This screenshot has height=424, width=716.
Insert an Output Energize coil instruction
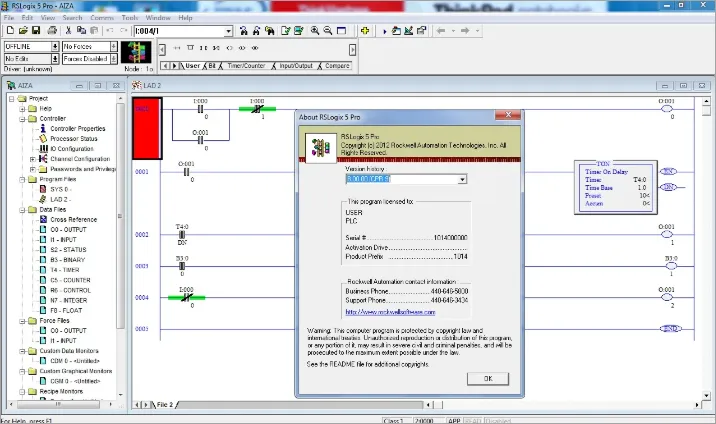click(x=229, y=47)
